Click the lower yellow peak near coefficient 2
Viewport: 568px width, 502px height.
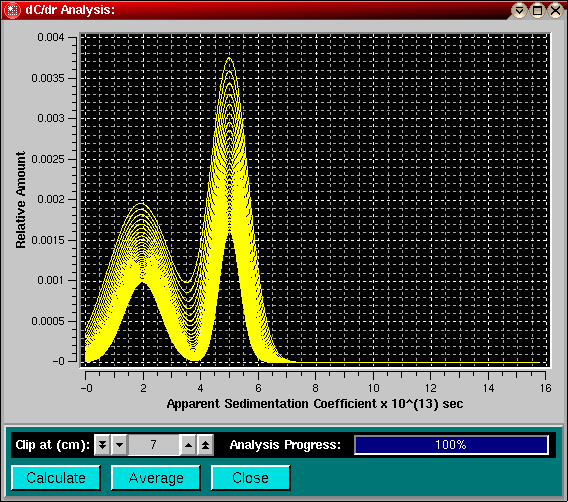(x=141, y=246)
